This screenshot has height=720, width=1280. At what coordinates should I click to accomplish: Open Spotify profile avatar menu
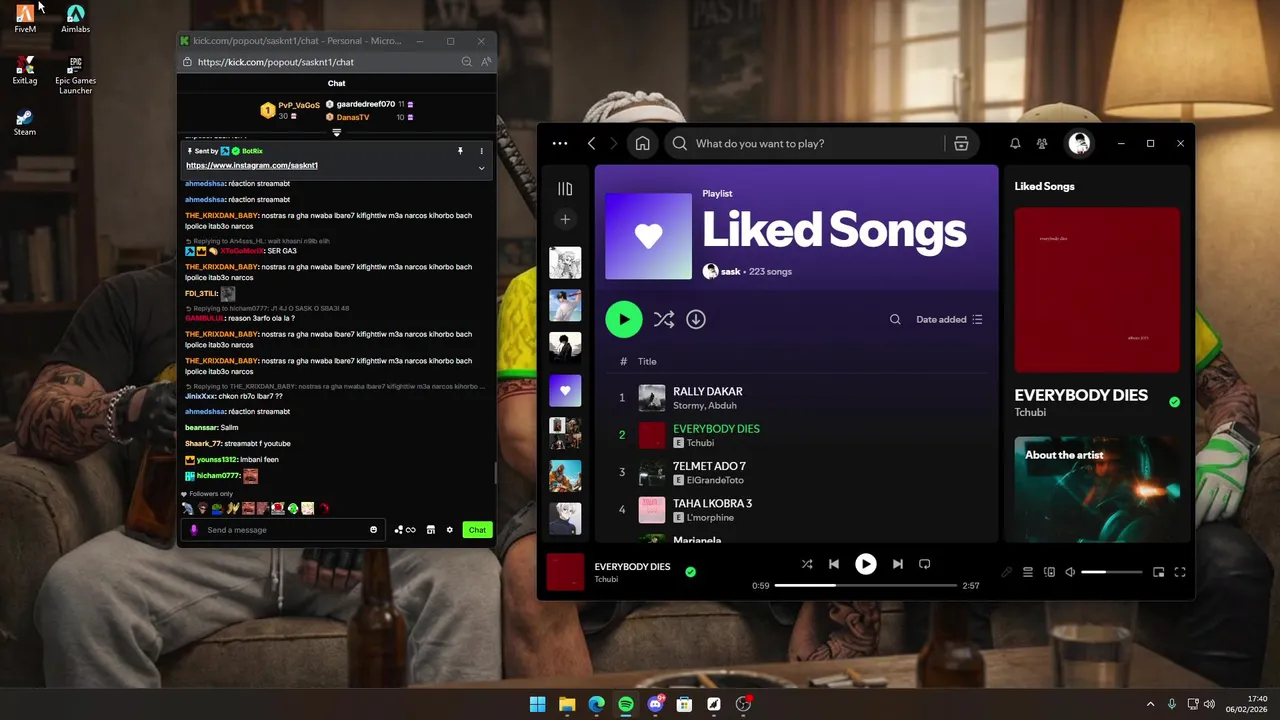click(1079, 143)
